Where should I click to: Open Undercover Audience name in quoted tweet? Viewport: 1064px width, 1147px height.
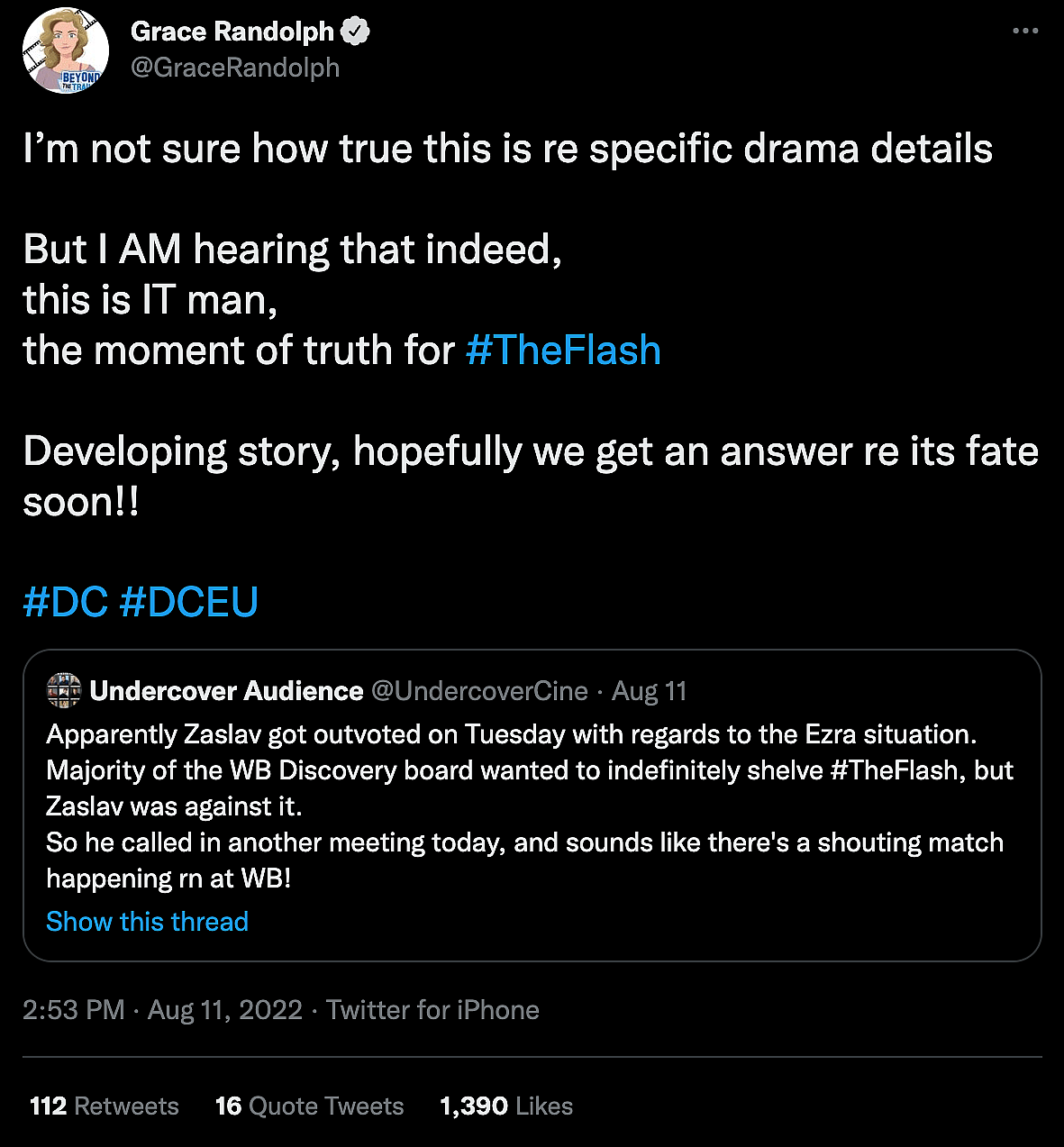click(226, 691)
